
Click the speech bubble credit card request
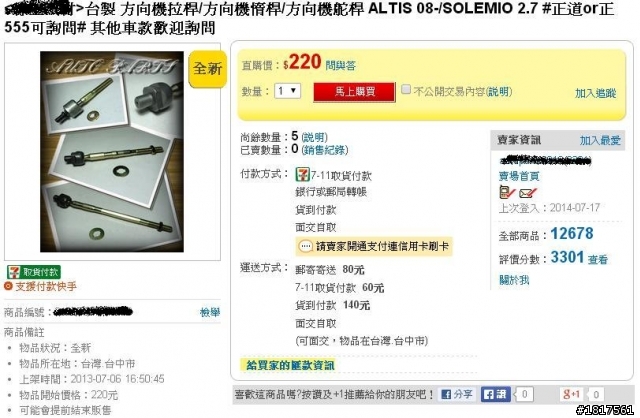click(373, 246)
